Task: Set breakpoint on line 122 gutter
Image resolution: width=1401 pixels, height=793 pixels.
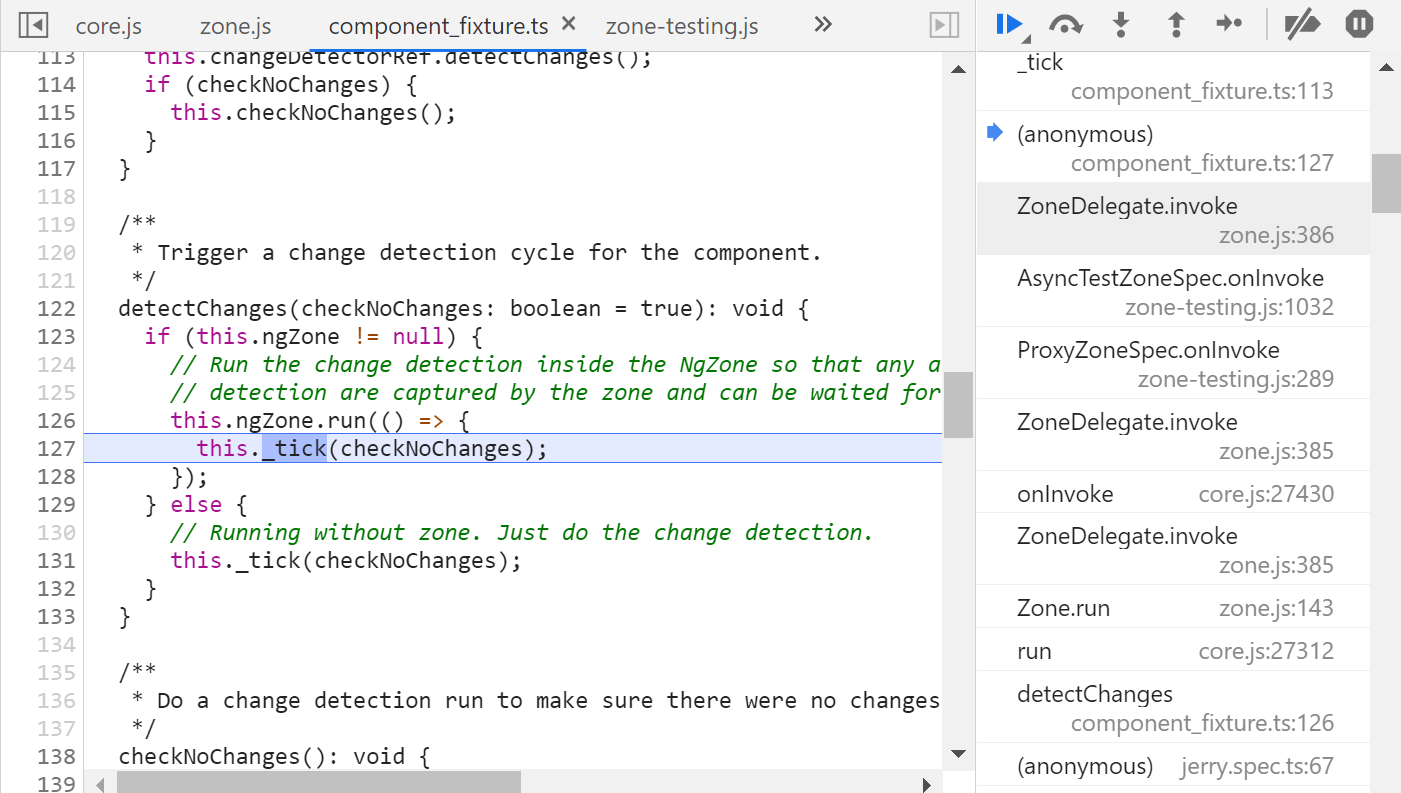Action: coord(57,308)
